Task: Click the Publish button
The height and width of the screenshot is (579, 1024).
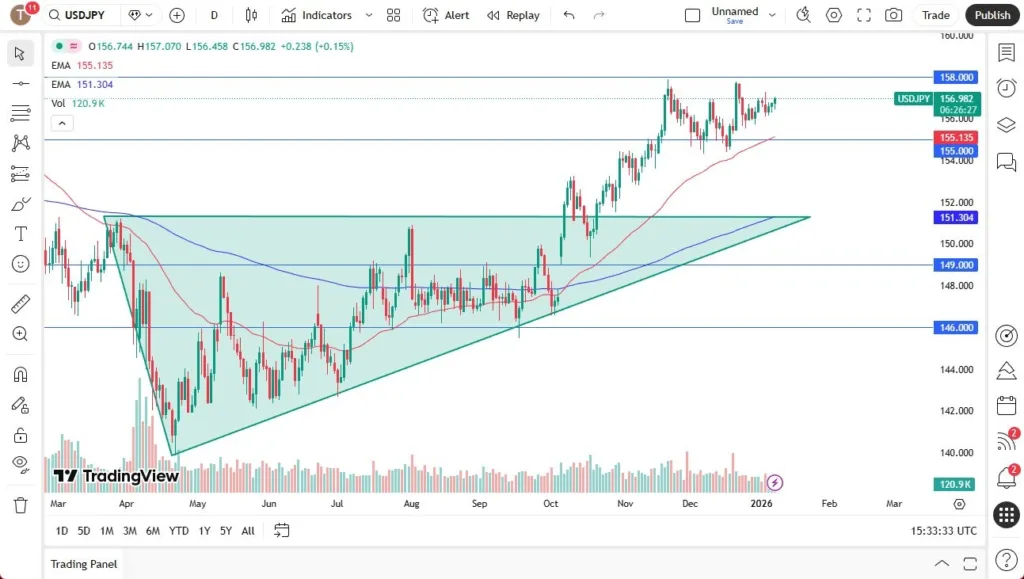Action: tap(991, 15)
